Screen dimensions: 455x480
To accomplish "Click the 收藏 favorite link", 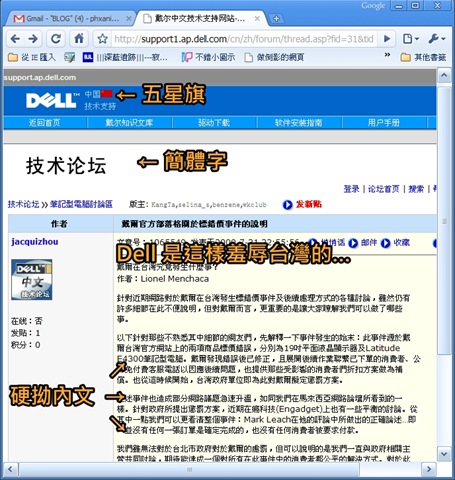I will (x=401, y=243).
